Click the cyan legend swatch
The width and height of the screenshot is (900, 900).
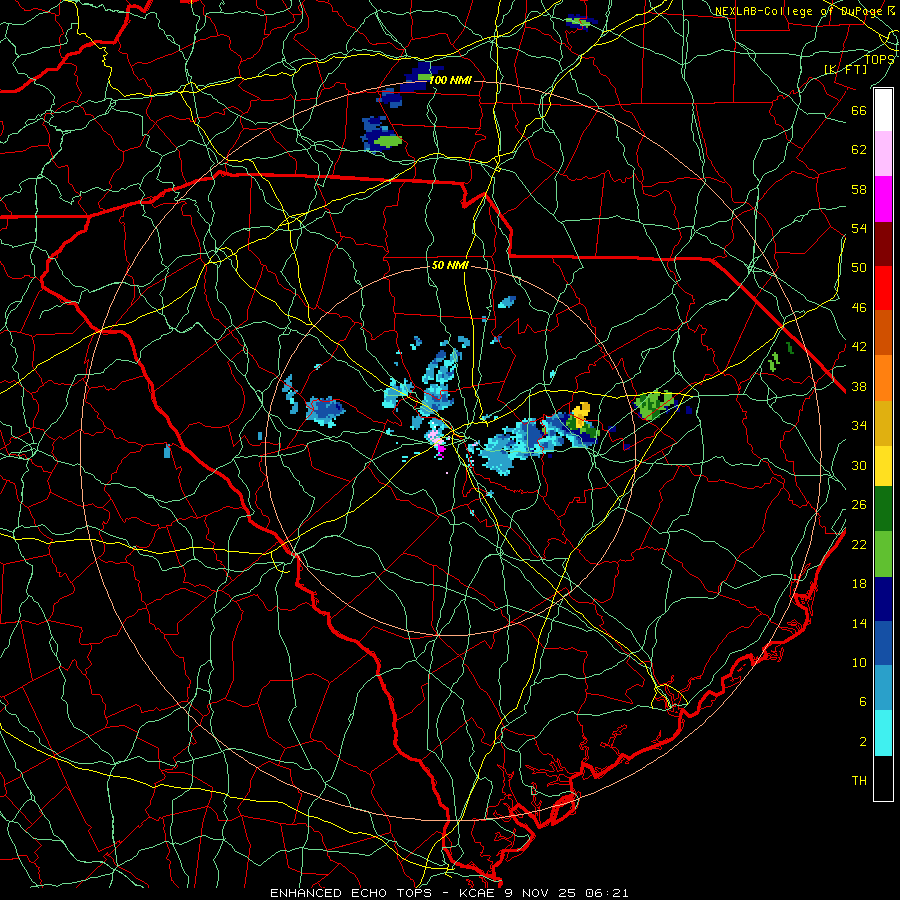(x=883, y=733)
